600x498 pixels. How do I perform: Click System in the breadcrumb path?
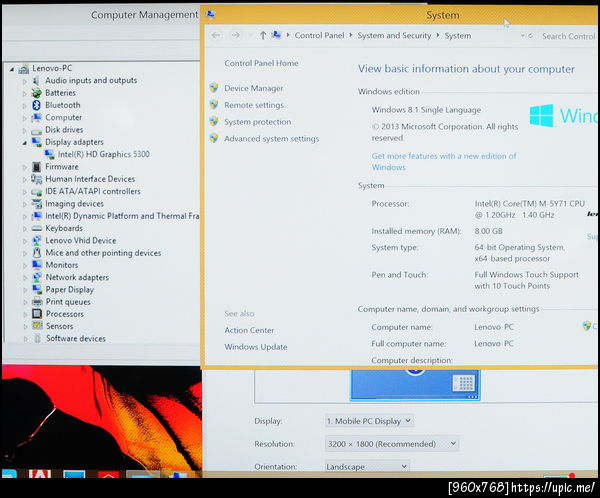pos(458,36)
